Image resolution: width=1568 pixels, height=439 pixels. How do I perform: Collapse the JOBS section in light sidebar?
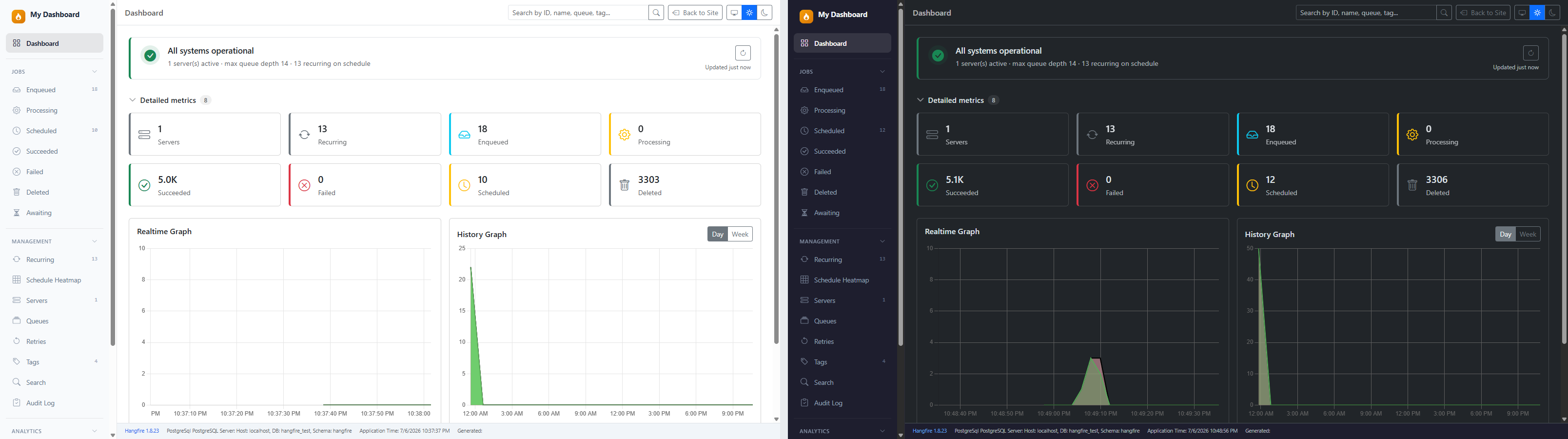click(x=95, y=72)
